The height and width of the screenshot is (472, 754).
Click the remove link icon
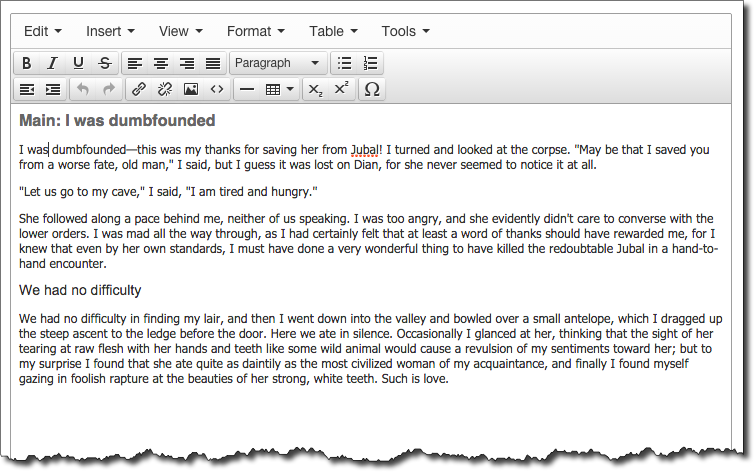[165, 89]
